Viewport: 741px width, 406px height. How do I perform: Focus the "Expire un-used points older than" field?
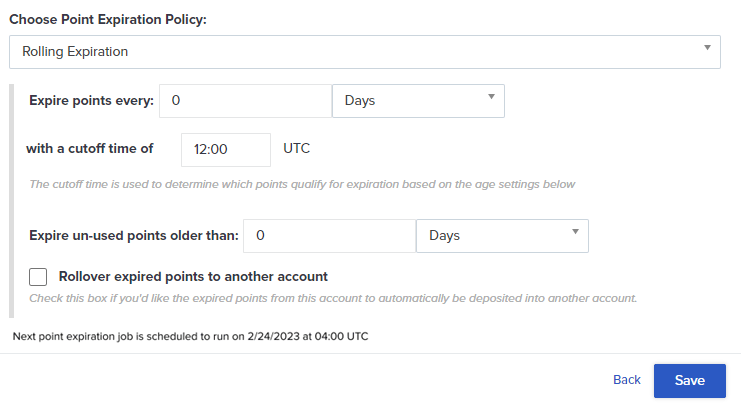(x=329, y=236)
